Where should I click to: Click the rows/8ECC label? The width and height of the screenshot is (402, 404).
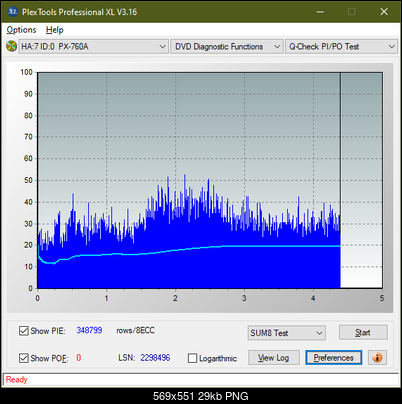pos(135,330)
